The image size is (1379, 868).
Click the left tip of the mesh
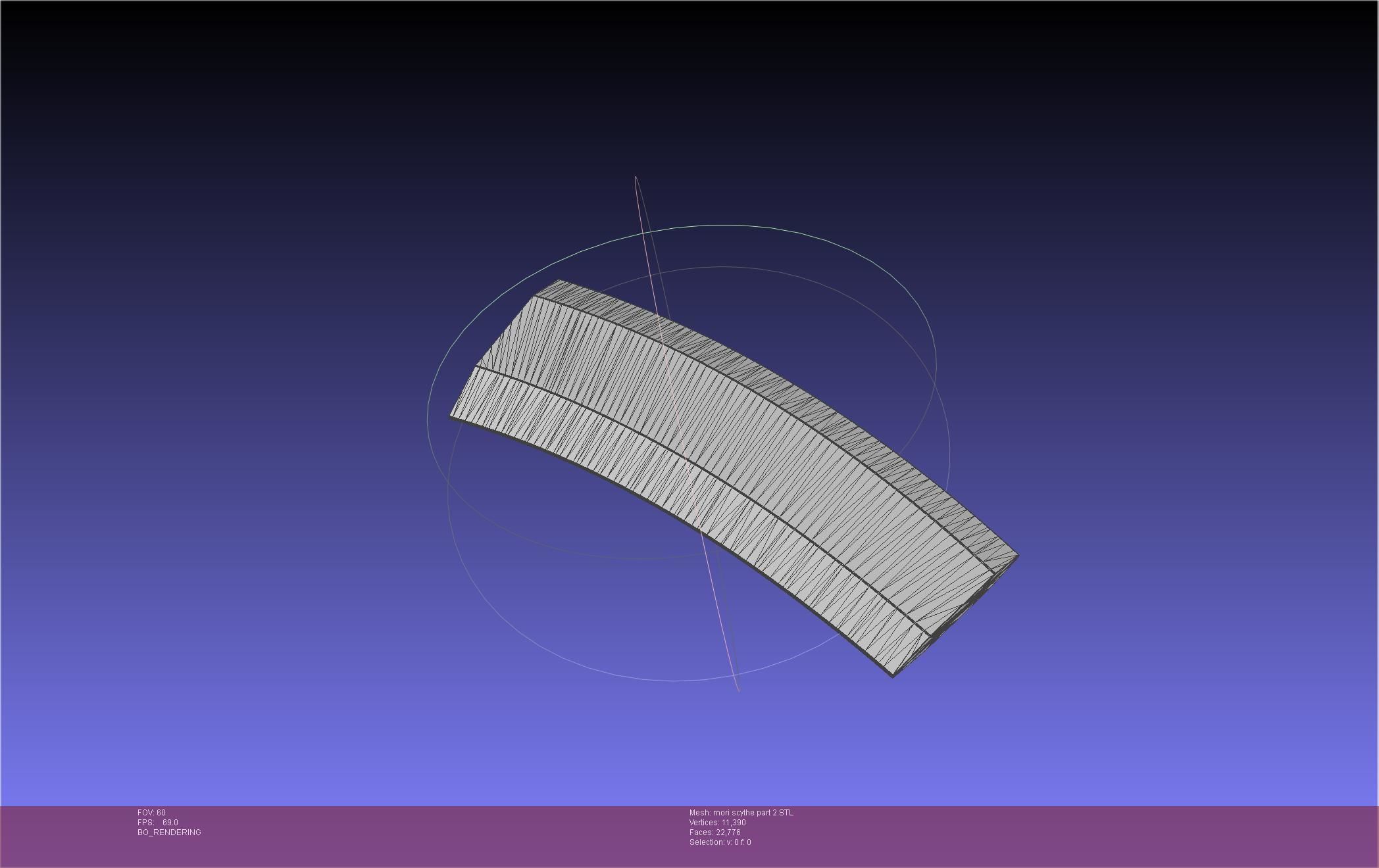[454, 414]
